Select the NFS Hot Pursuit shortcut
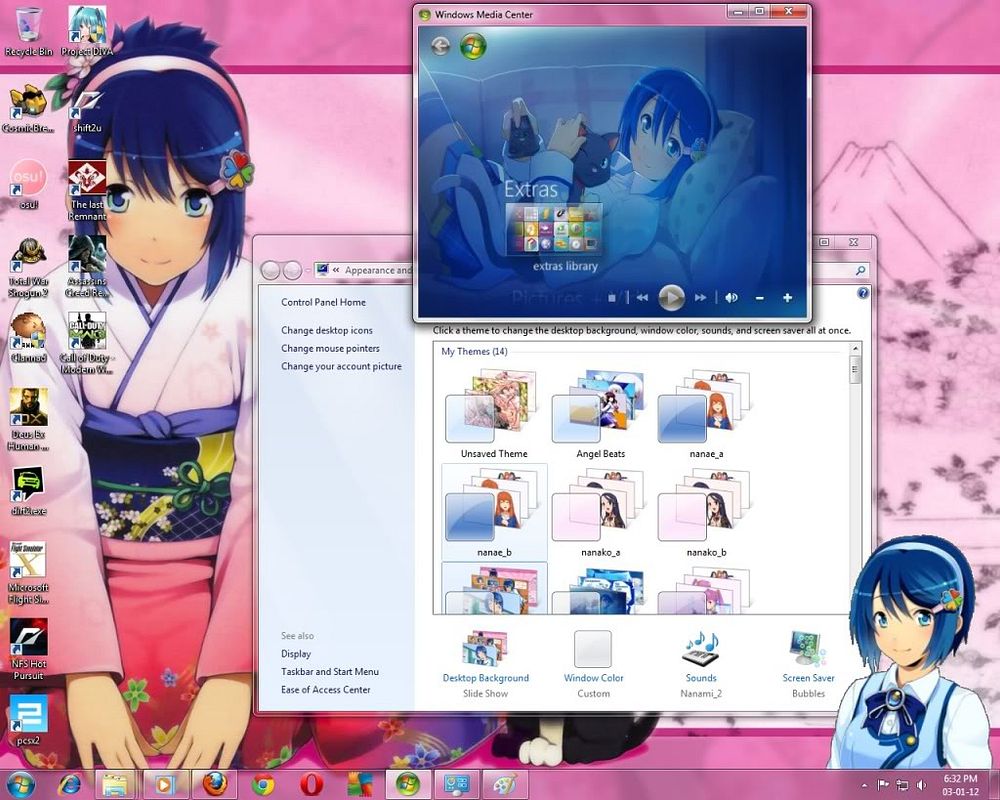The image size is (1000, 800). click(28, 649)
